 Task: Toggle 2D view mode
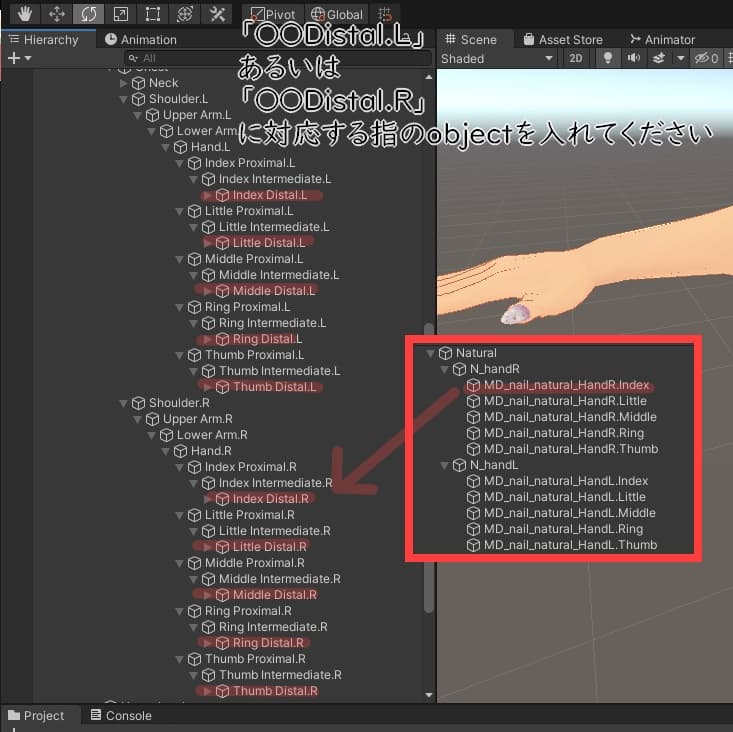[576, 58]
